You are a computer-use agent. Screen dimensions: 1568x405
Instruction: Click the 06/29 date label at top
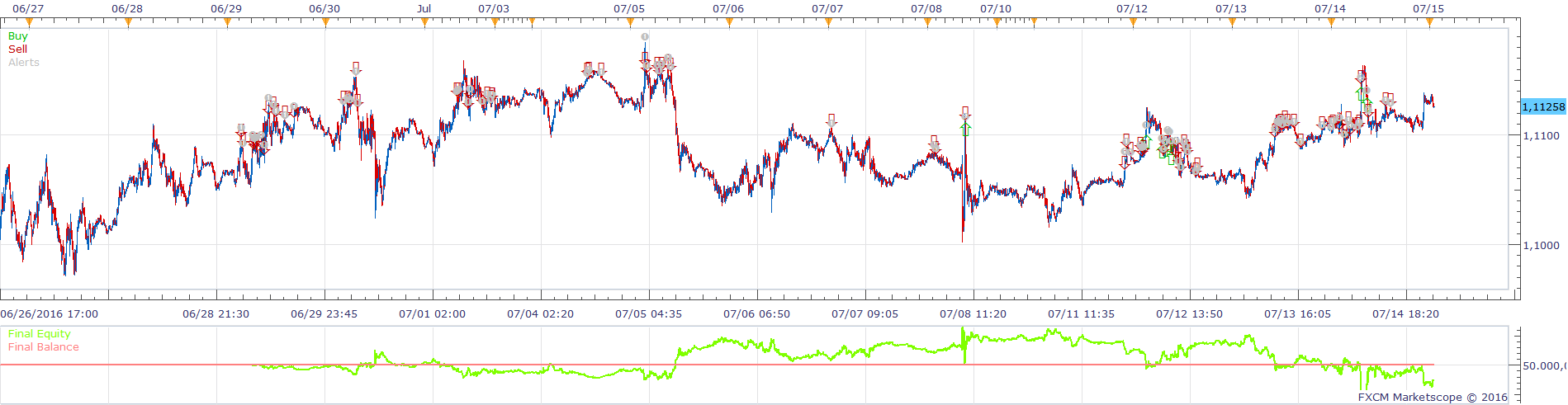tap(226, 9)
